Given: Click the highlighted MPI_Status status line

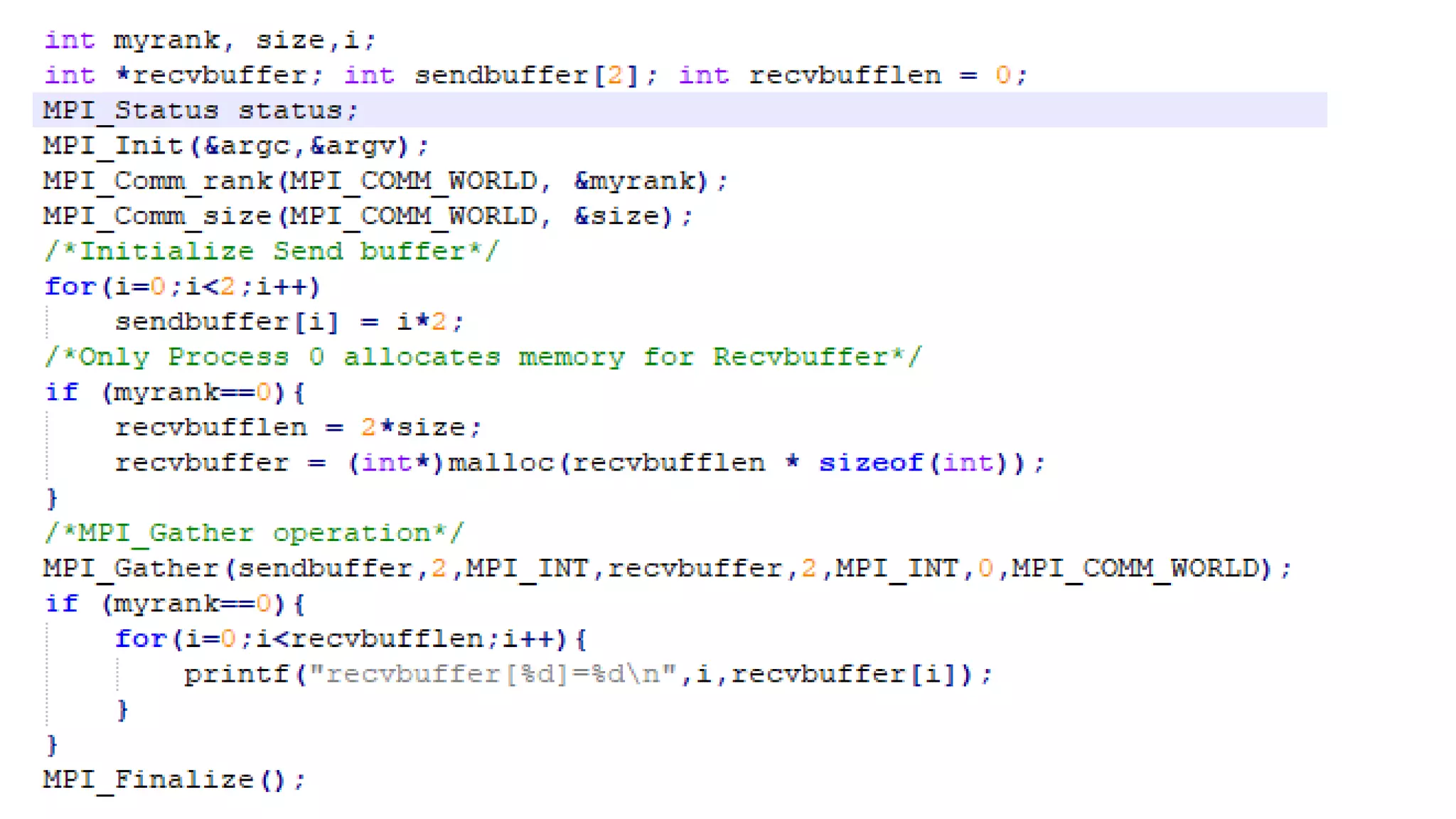Looking at the screenshot, I should (200, 110).
